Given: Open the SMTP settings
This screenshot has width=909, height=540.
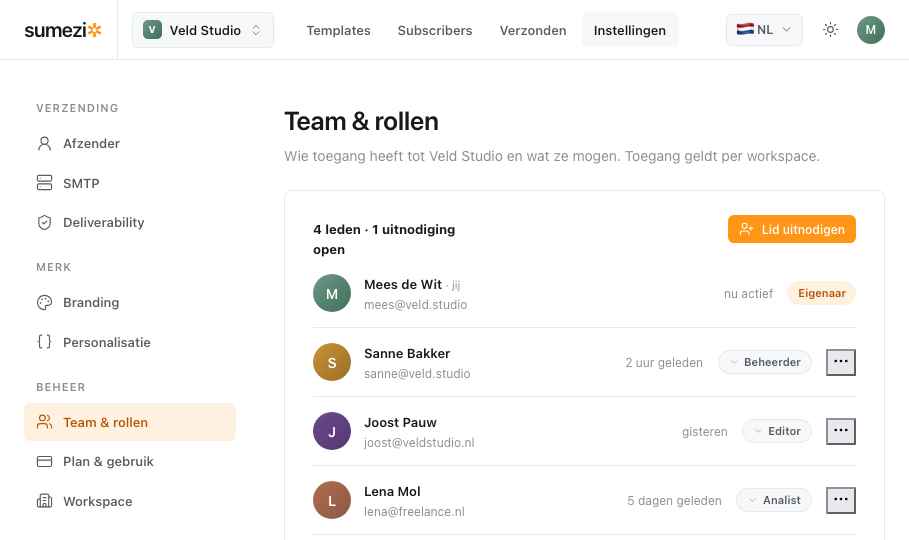Looking at the screenshot, I should [x=130, y=183].
